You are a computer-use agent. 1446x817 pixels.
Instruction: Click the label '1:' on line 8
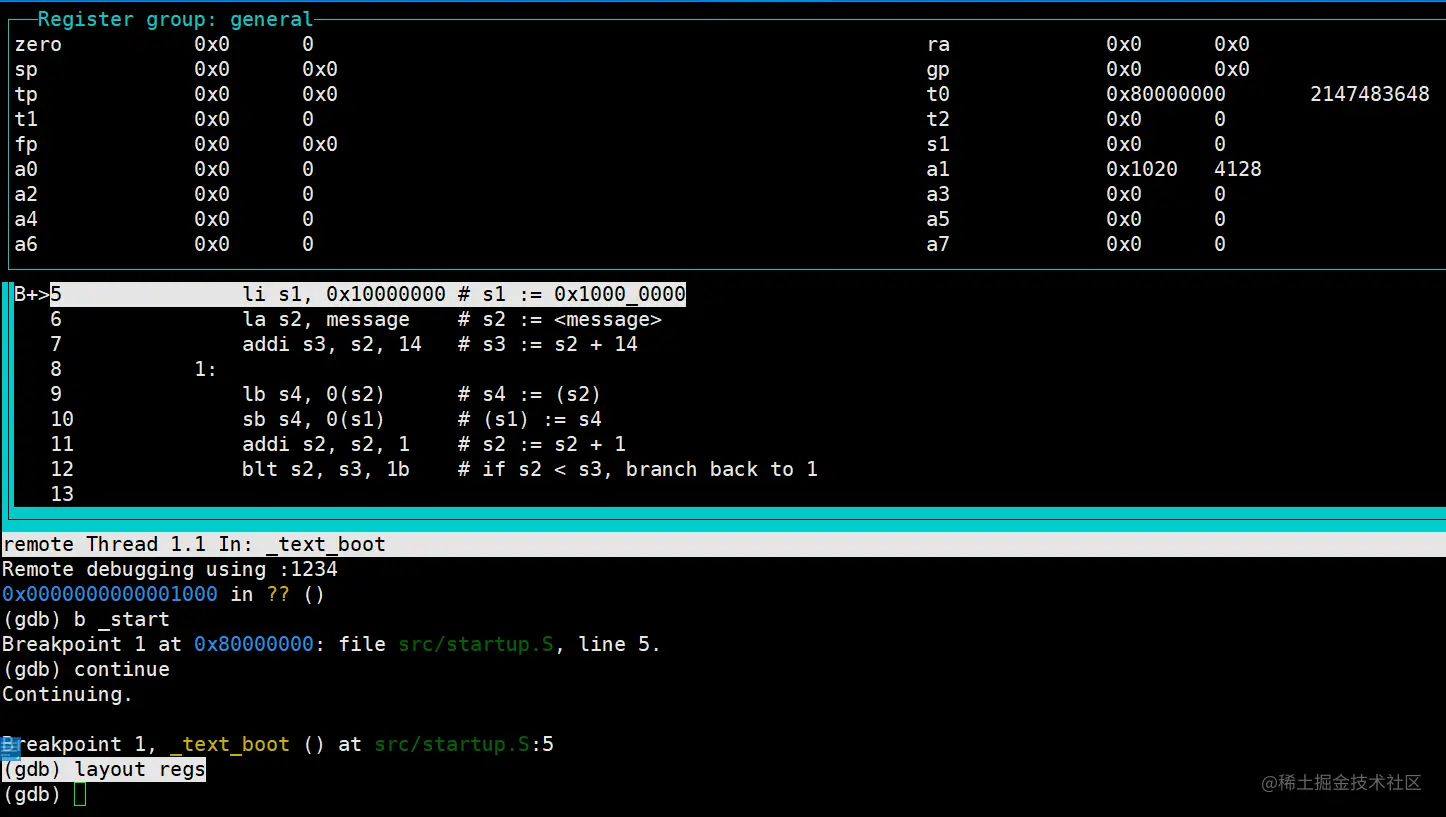pyautogui.click(x=206, y=369)
